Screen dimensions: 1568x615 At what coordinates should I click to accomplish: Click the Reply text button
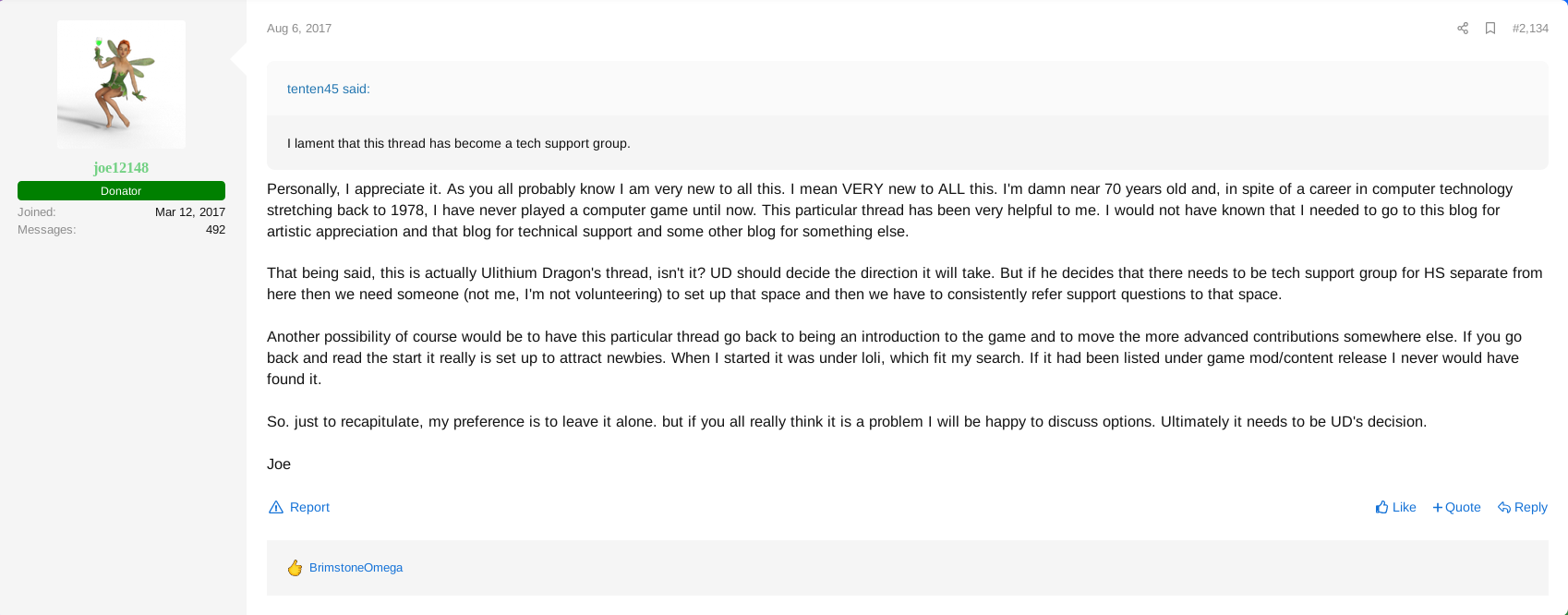pyautogui.click(x=1530, y=507)
